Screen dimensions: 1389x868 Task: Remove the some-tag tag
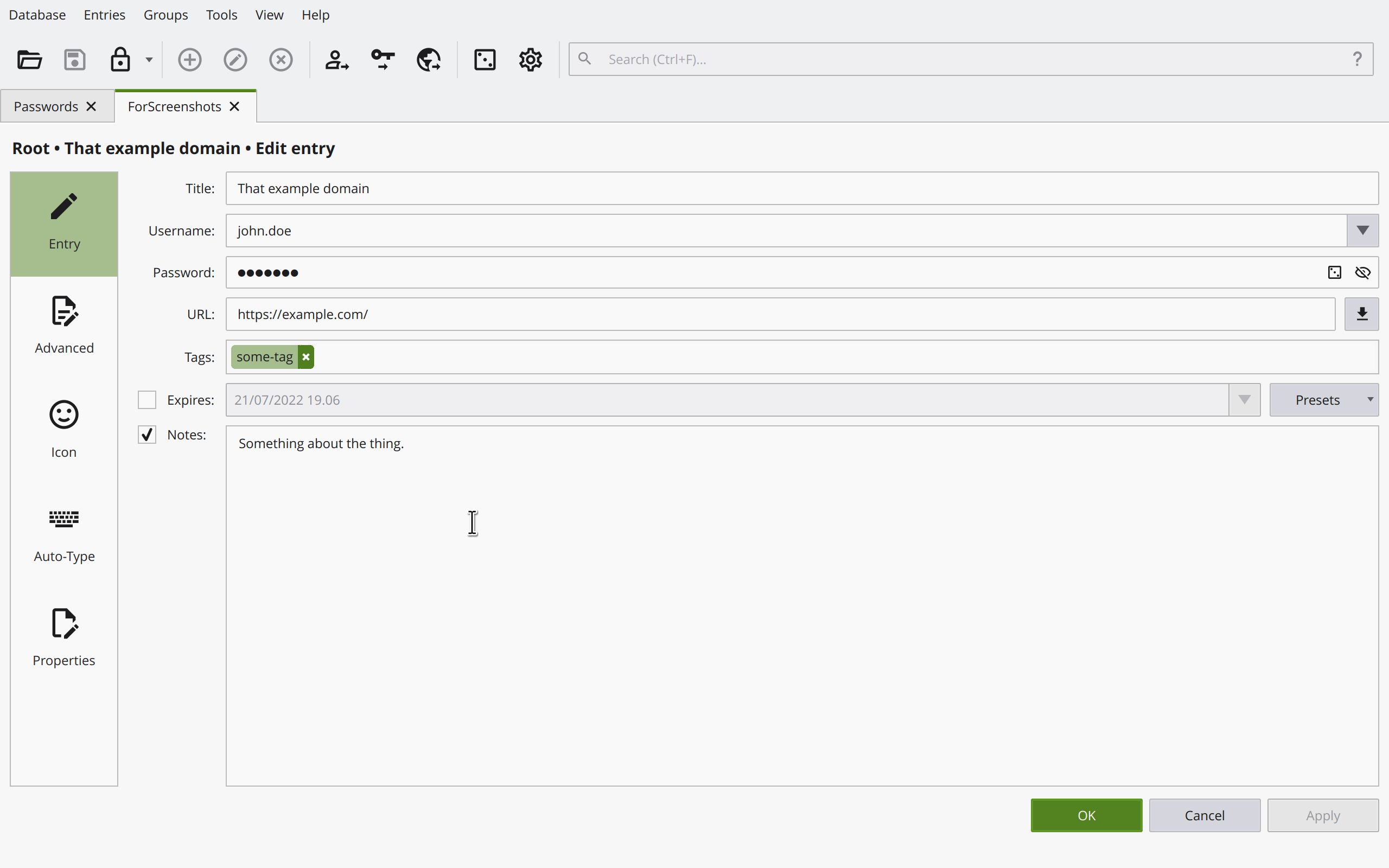point(305,356)
